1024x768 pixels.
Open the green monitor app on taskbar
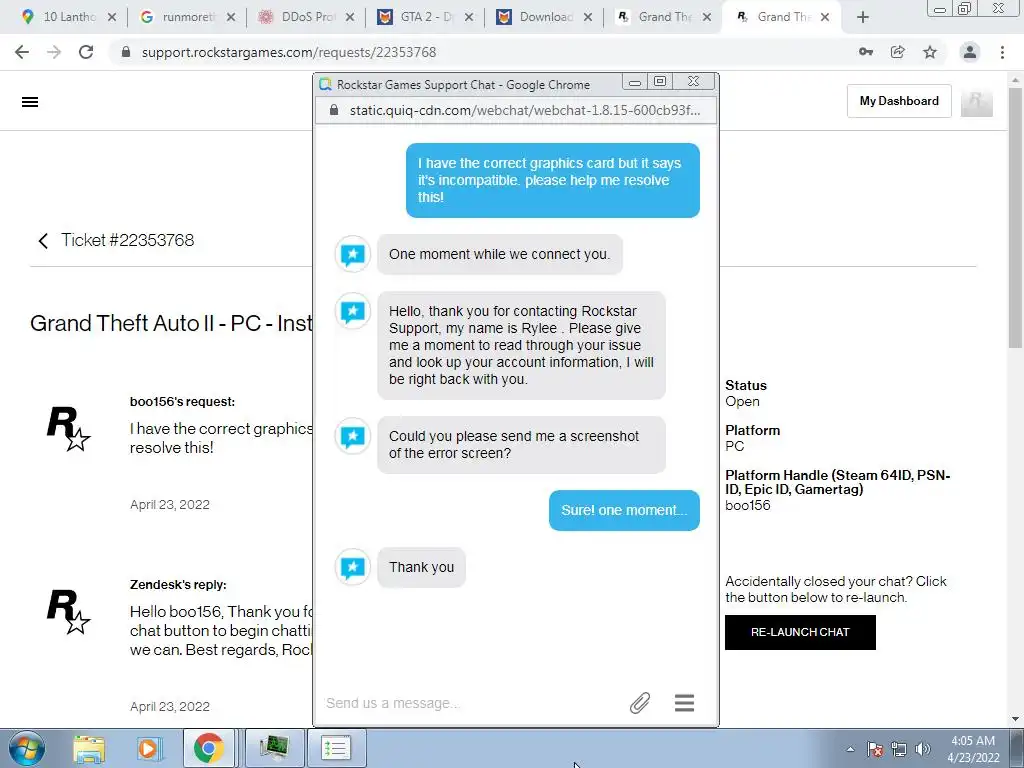(x=274, y=748)
